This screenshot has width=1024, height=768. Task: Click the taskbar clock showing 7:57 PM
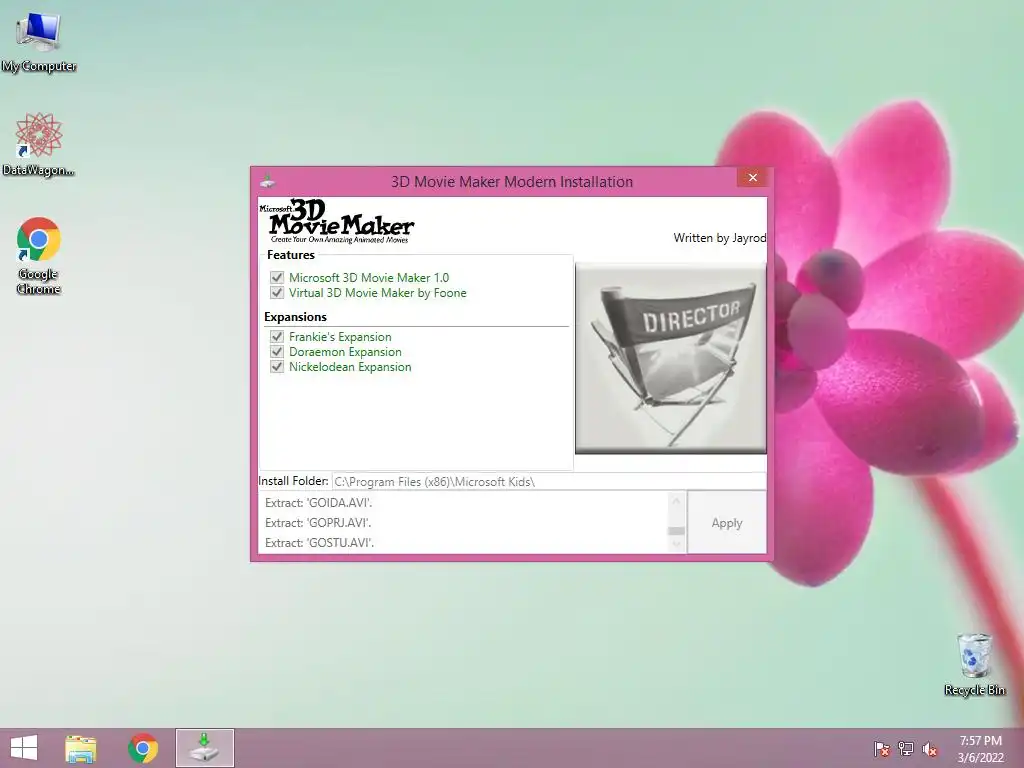pyautogui.click(x=980, y=749)
